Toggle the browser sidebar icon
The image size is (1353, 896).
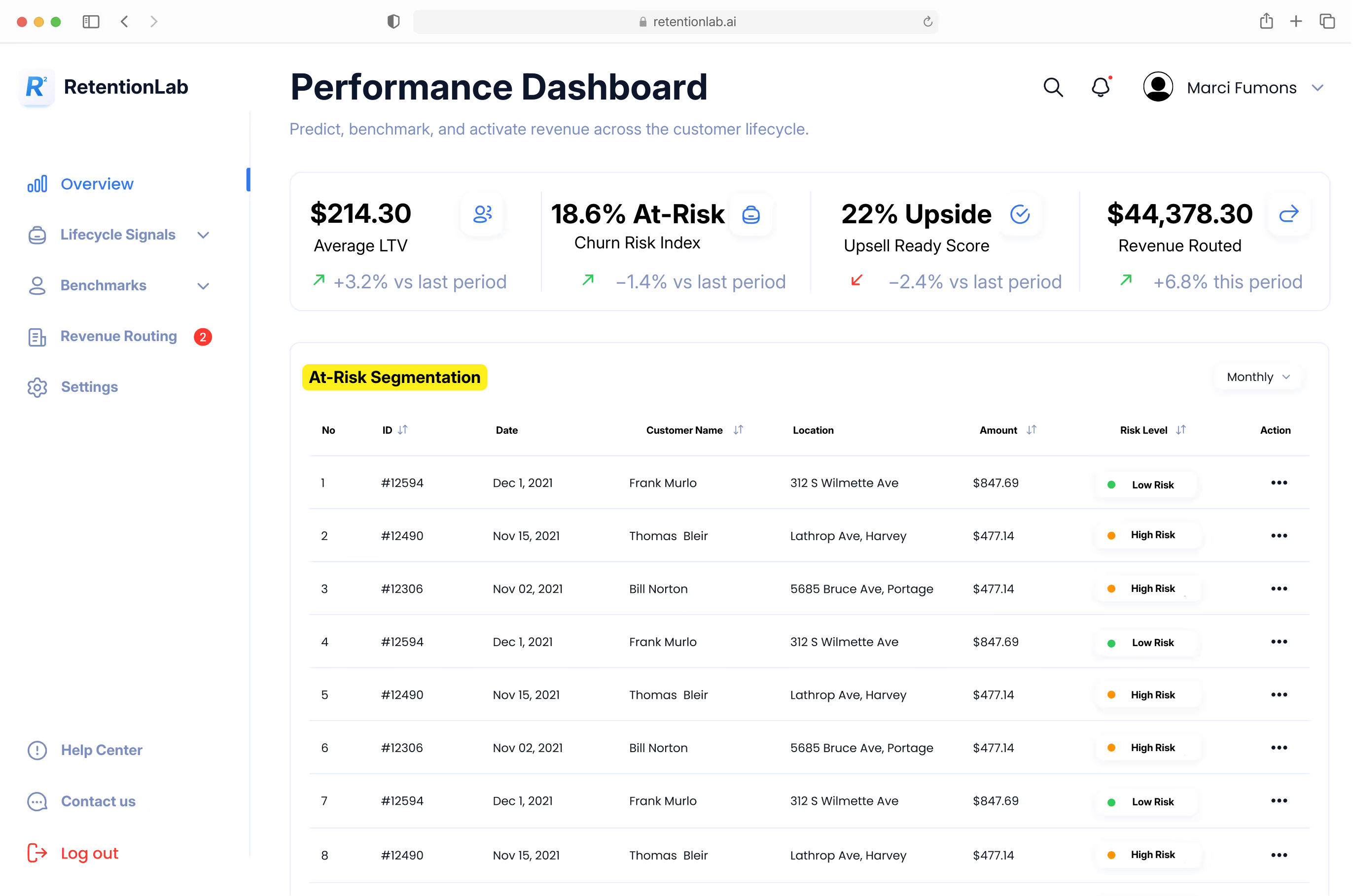91,22
